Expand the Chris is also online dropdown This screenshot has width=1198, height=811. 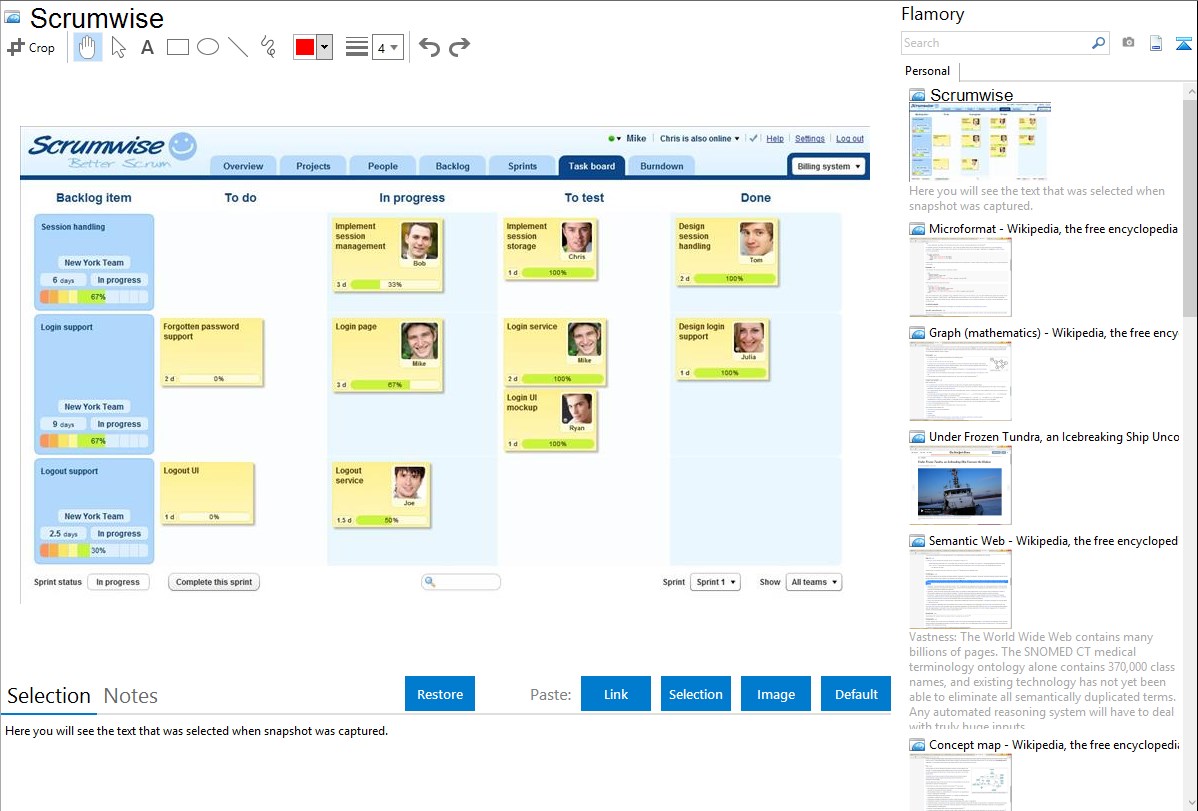pos(700,138)
